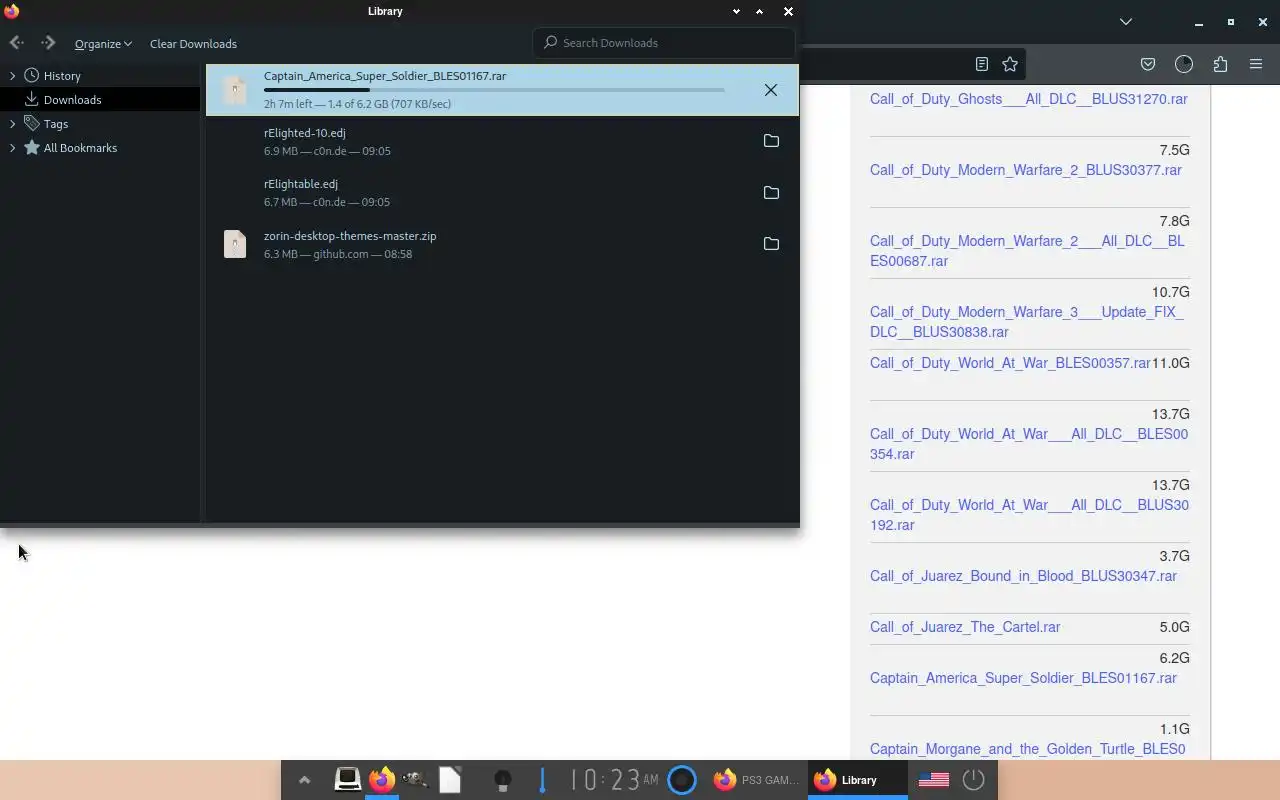Viewport: 1280px width, 800px height.
Task: Select Downloads in the Library sidebar
Action: coord(100,100)
